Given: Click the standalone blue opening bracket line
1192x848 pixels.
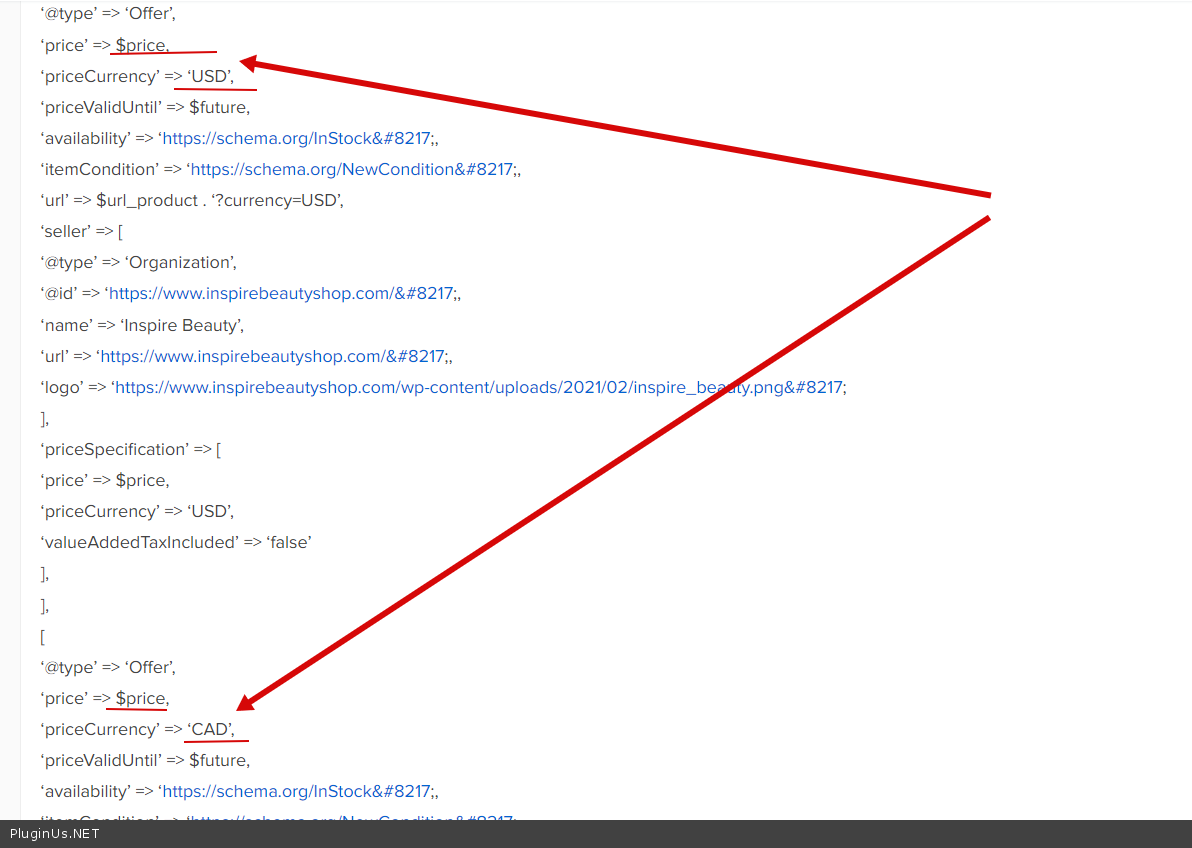Looking at the screenshot, I should point(43,636).
